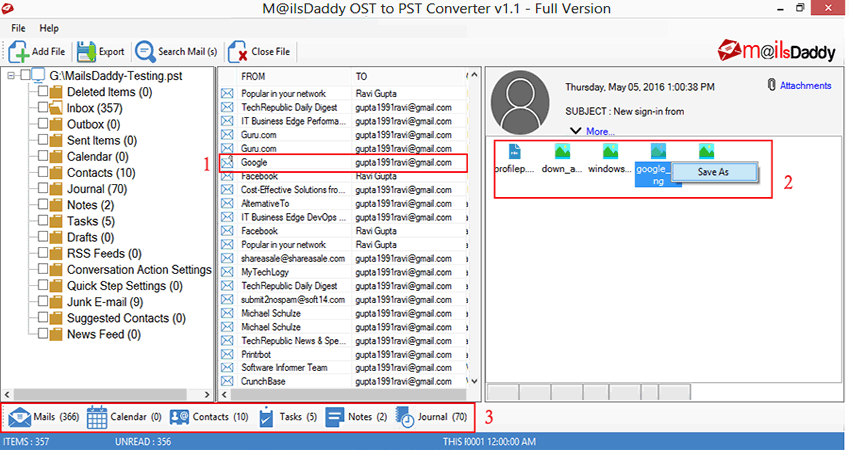This screenshot has height=450, width=849.
Task: Click the sender avatar placeholder image
Action: [x=520, y=103]
